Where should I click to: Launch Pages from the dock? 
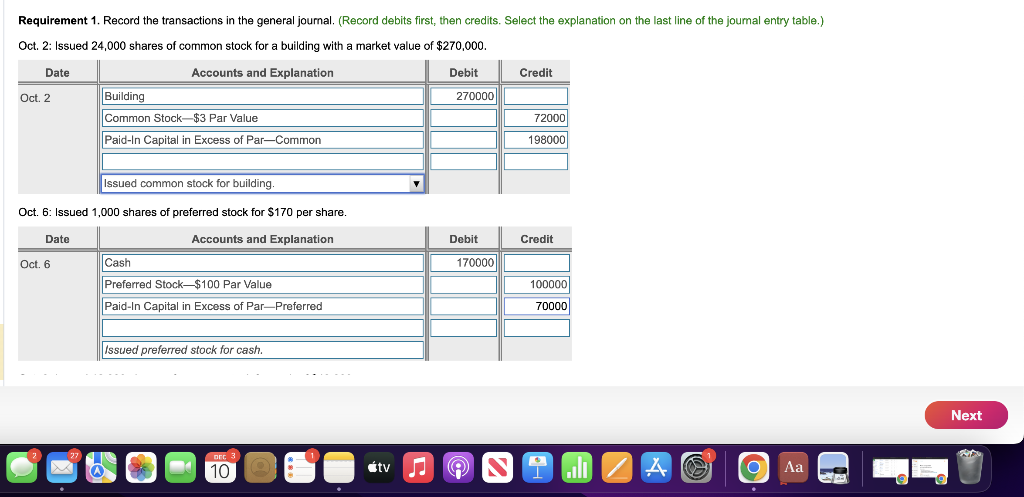tap(616, 468)
